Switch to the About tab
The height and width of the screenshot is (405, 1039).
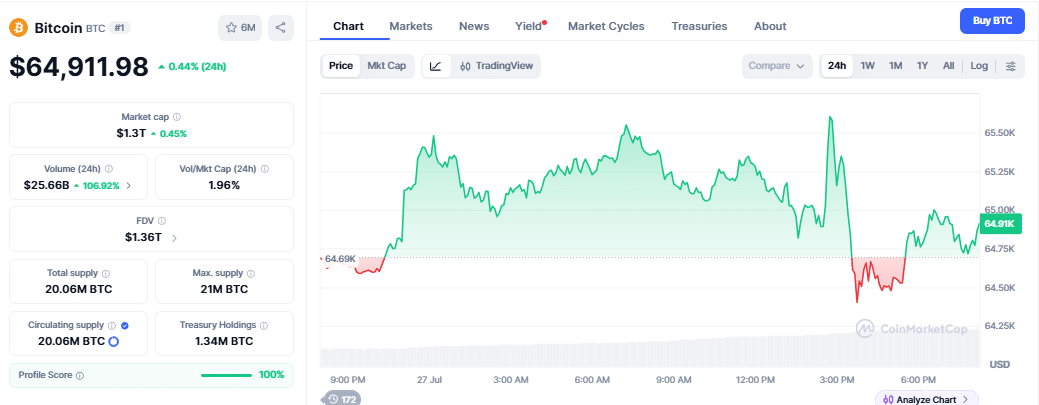pyautogui.click(x=770, y=27)
